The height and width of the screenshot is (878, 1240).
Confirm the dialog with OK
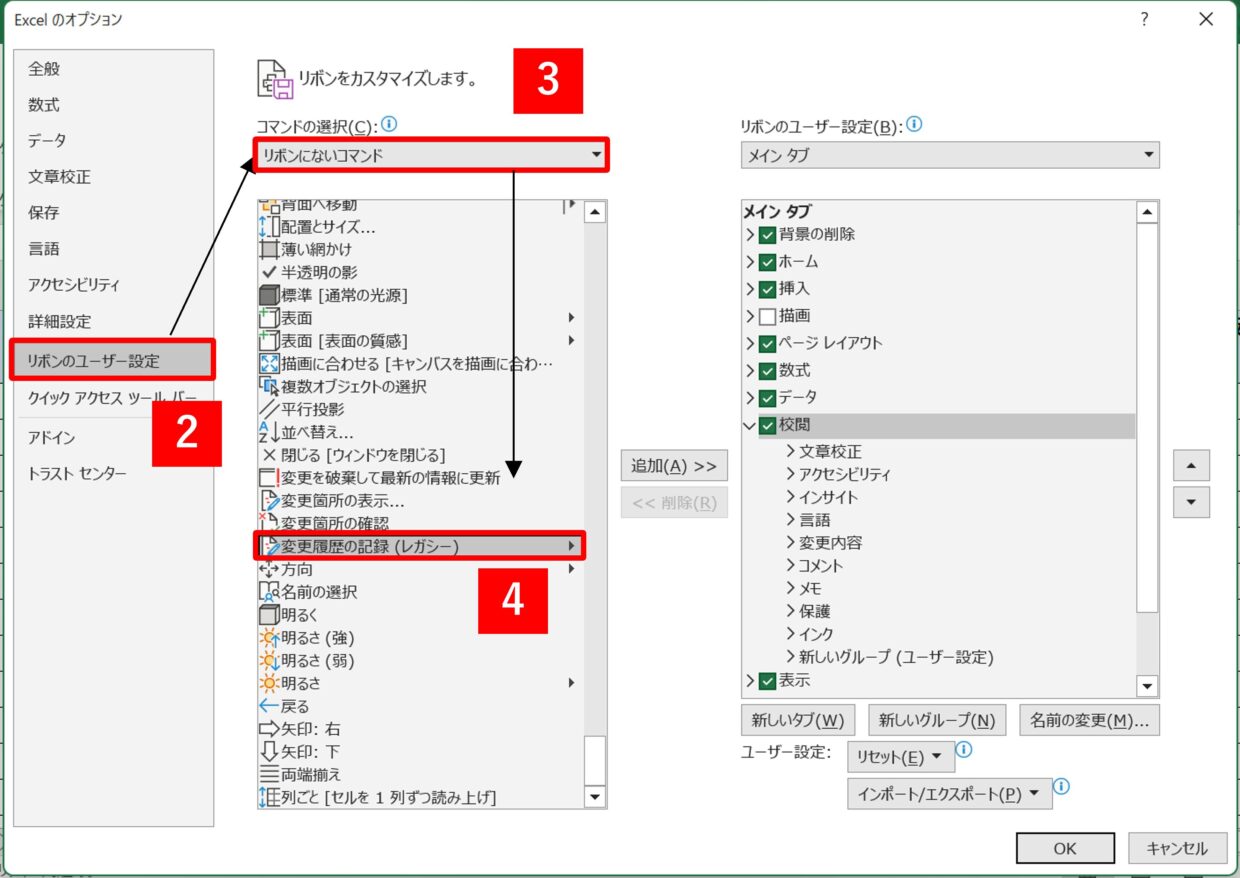(1065, 848)
